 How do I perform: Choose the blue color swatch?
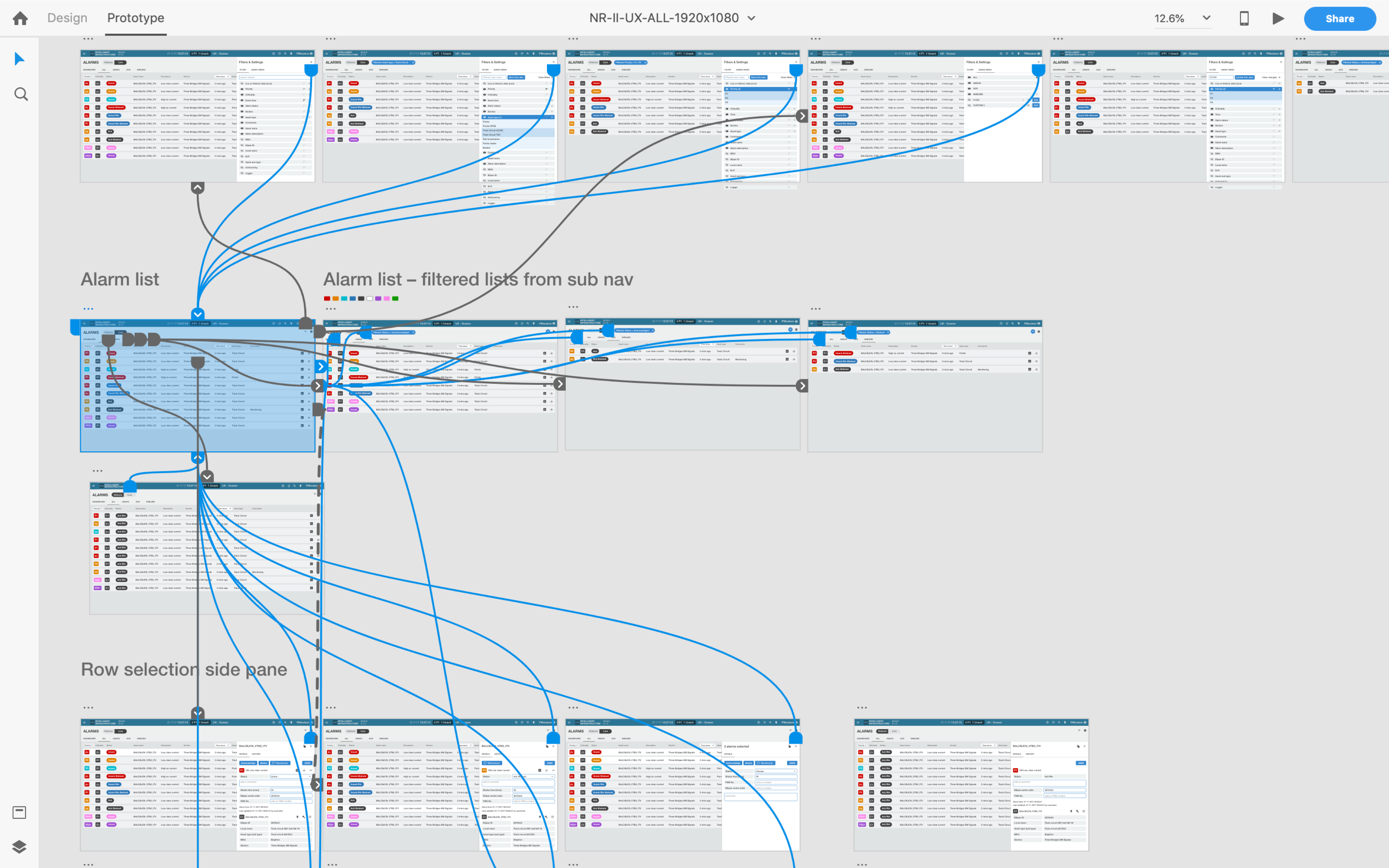[x=352, y=298]
